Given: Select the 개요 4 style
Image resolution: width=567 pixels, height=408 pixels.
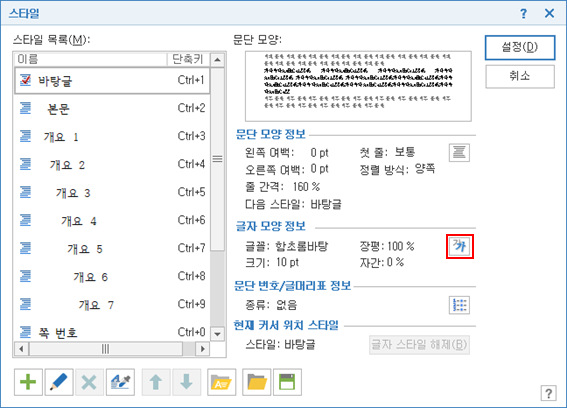Looking at the screenshot, I should click(x=112, y=221).
